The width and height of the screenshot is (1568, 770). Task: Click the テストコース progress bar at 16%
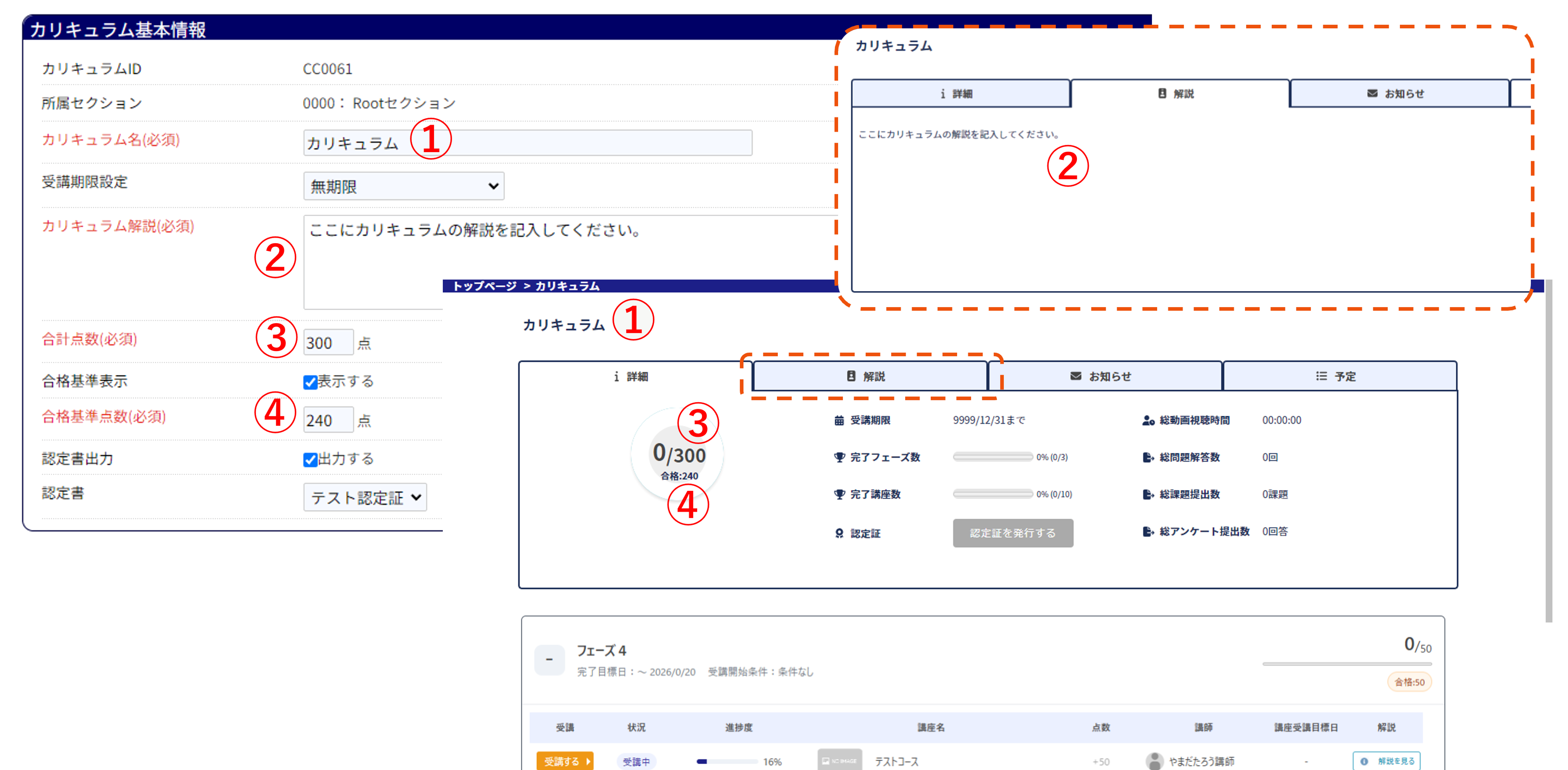point(727,762)
